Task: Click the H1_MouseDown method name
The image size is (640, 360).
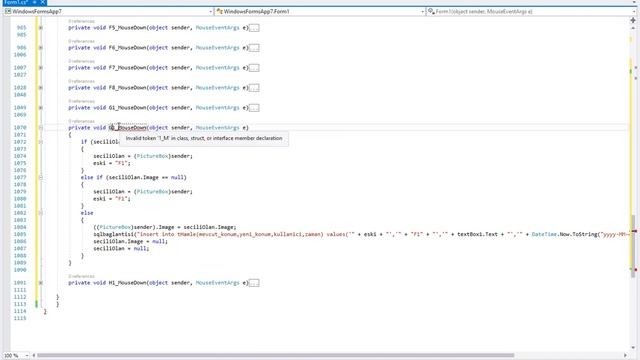Action: click(x=127, y=283)
